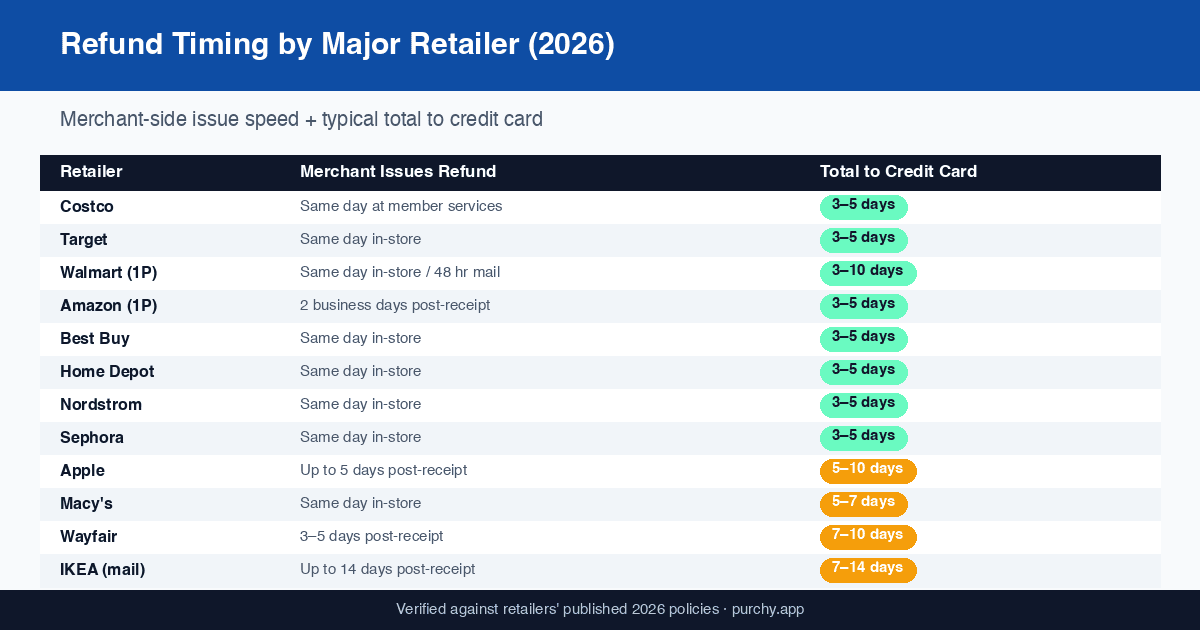Click '3–5 days post-receipt' Wayfair cell

coord(372,536)
